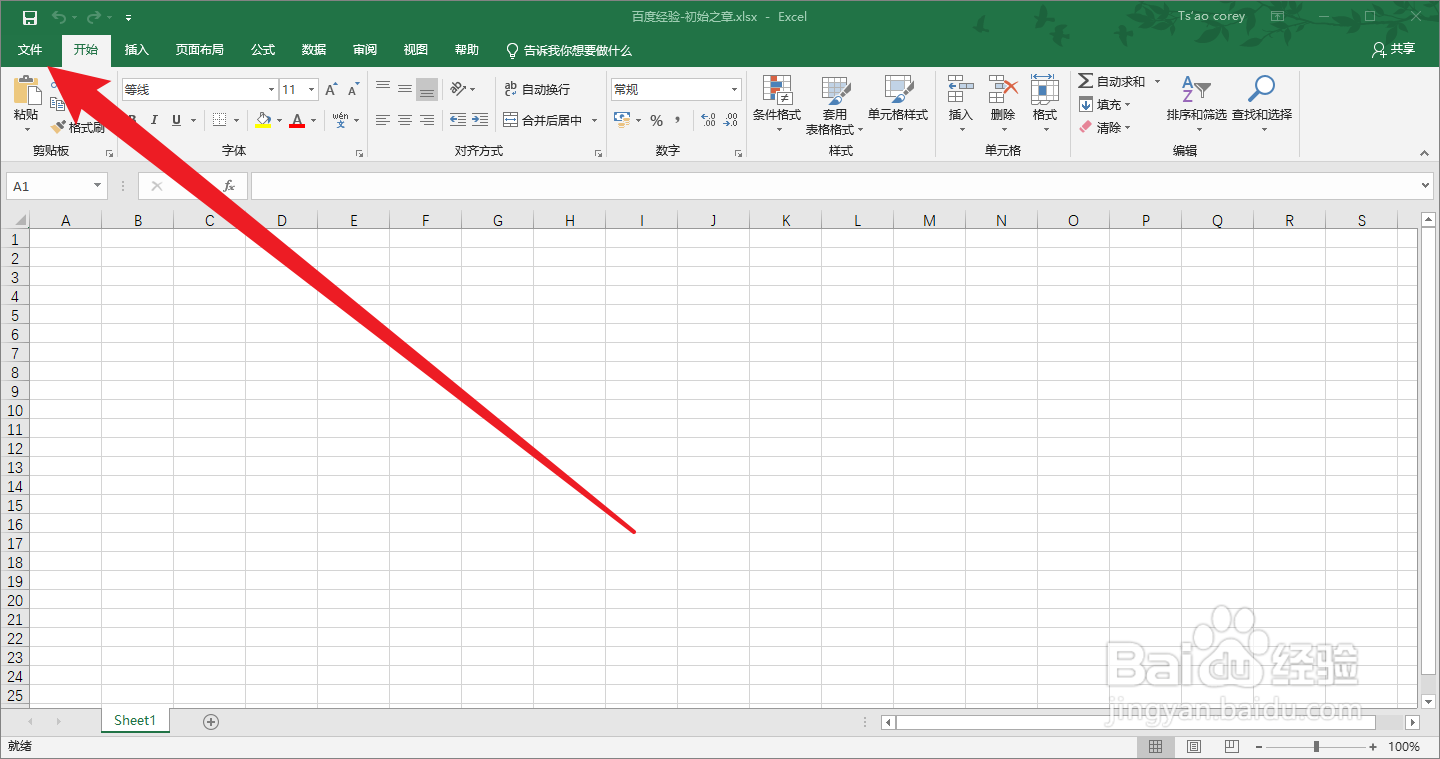The image size is (1440, 759).
Task: Toggle italic formatting
Action: pos(154,120)
